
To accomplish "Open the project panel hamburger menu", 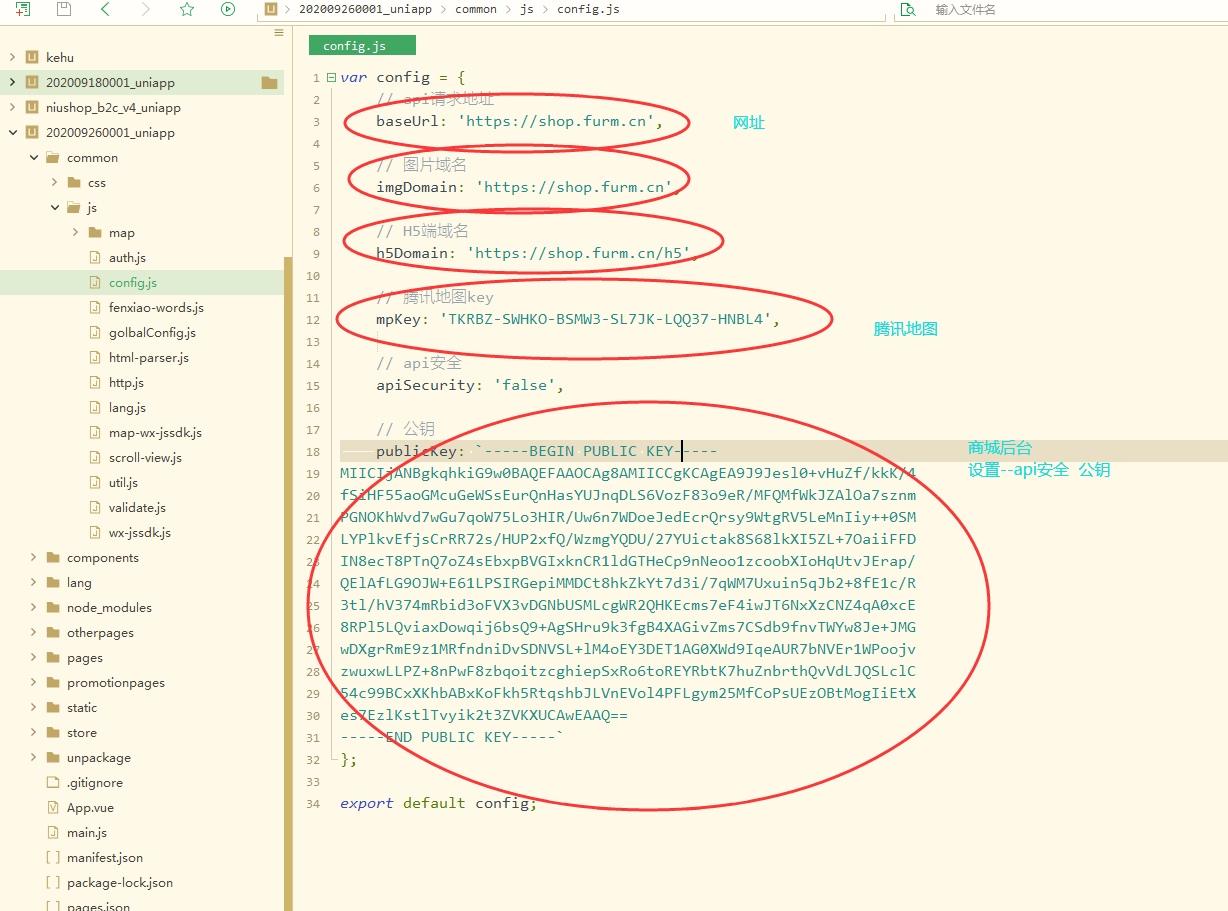I will tap(279, 33).
